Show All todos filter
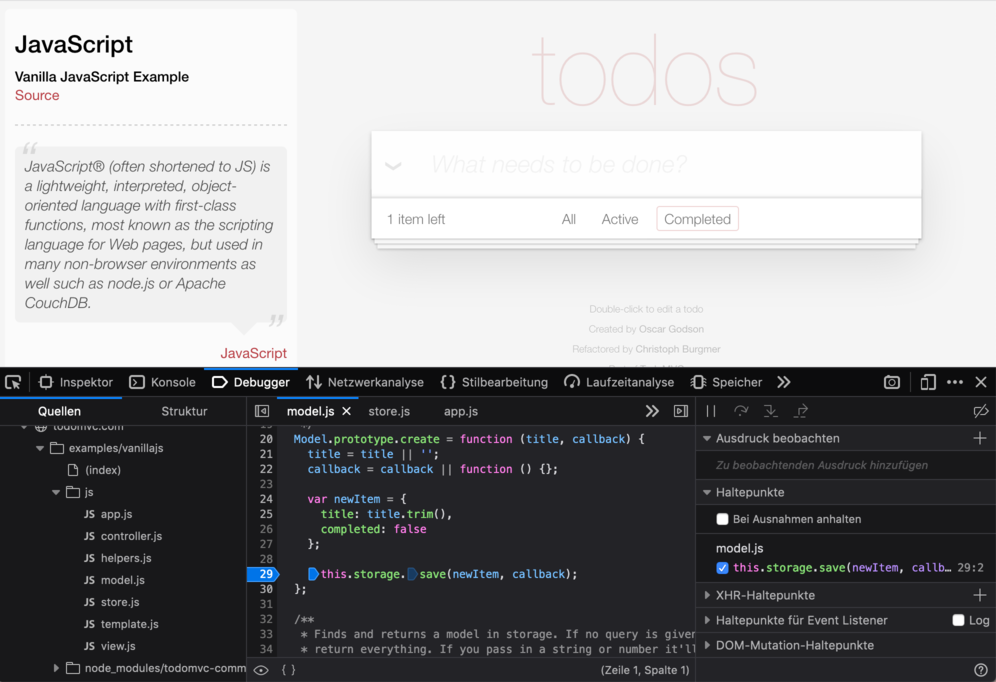The width and height of the screenshot is (996, 682). 569,219
